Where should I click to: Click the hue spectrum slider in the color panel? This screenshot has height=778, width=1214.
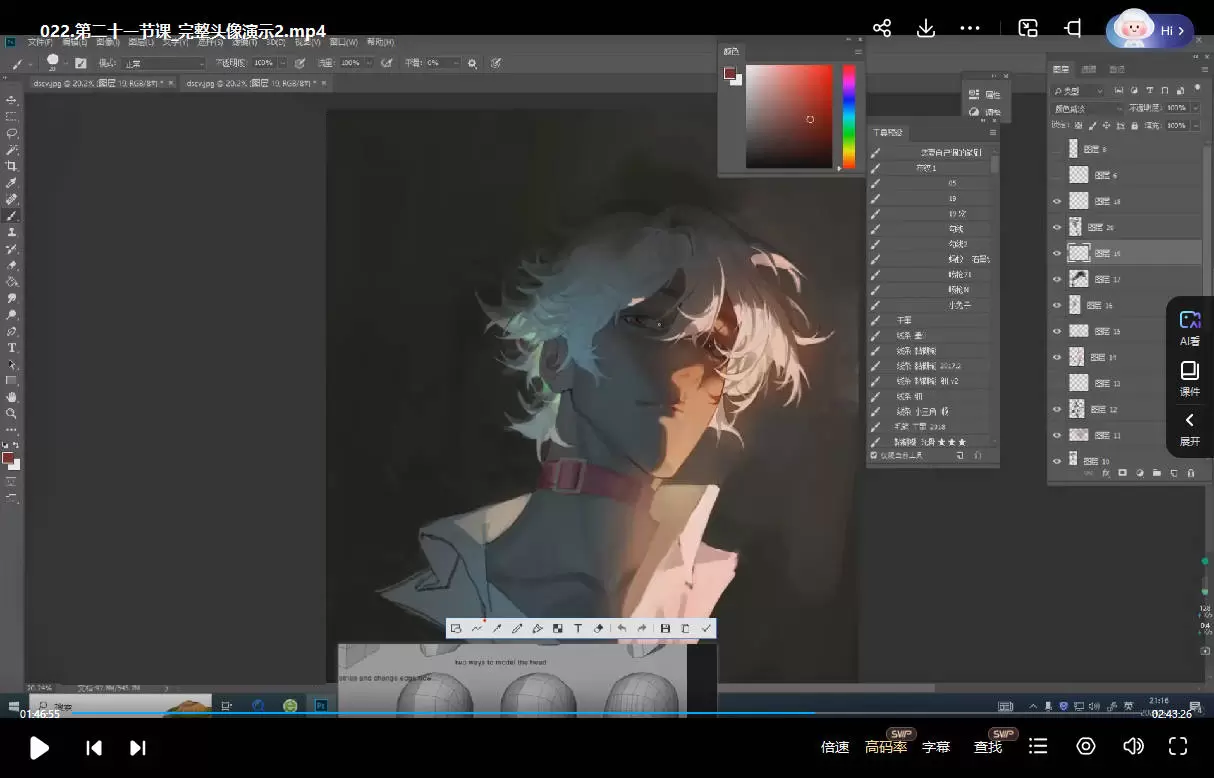tap(849, 117)
